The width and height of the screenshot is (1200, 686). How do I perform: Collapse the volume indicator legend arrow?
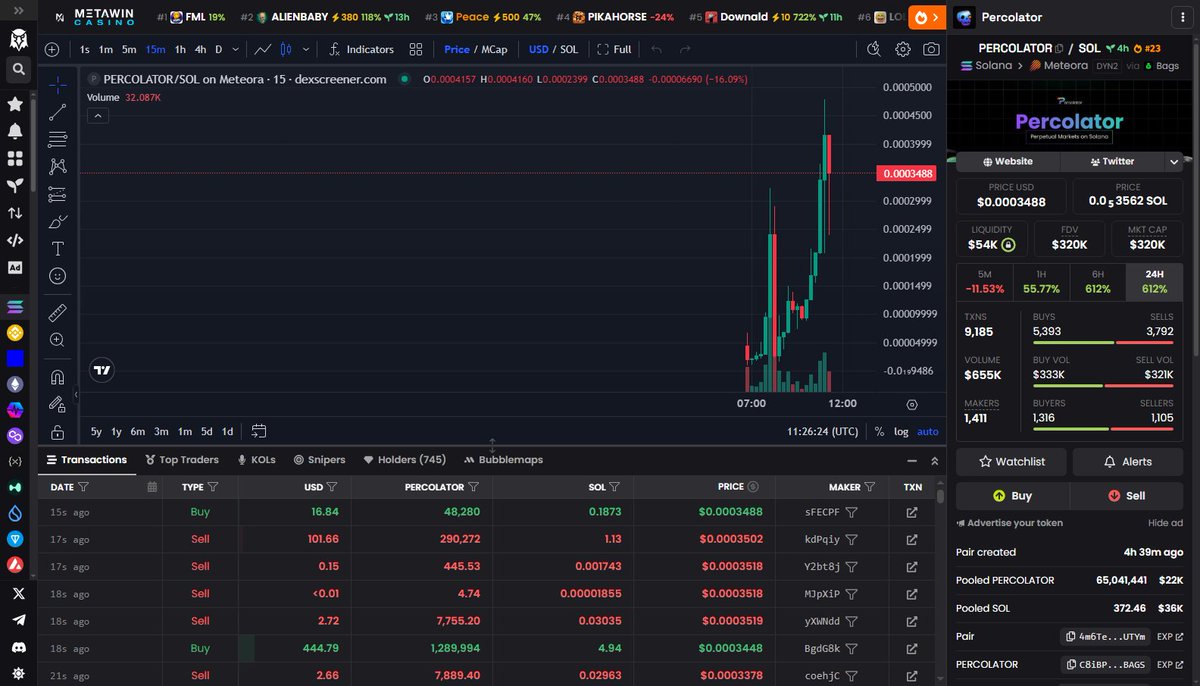tap(98, 115)
